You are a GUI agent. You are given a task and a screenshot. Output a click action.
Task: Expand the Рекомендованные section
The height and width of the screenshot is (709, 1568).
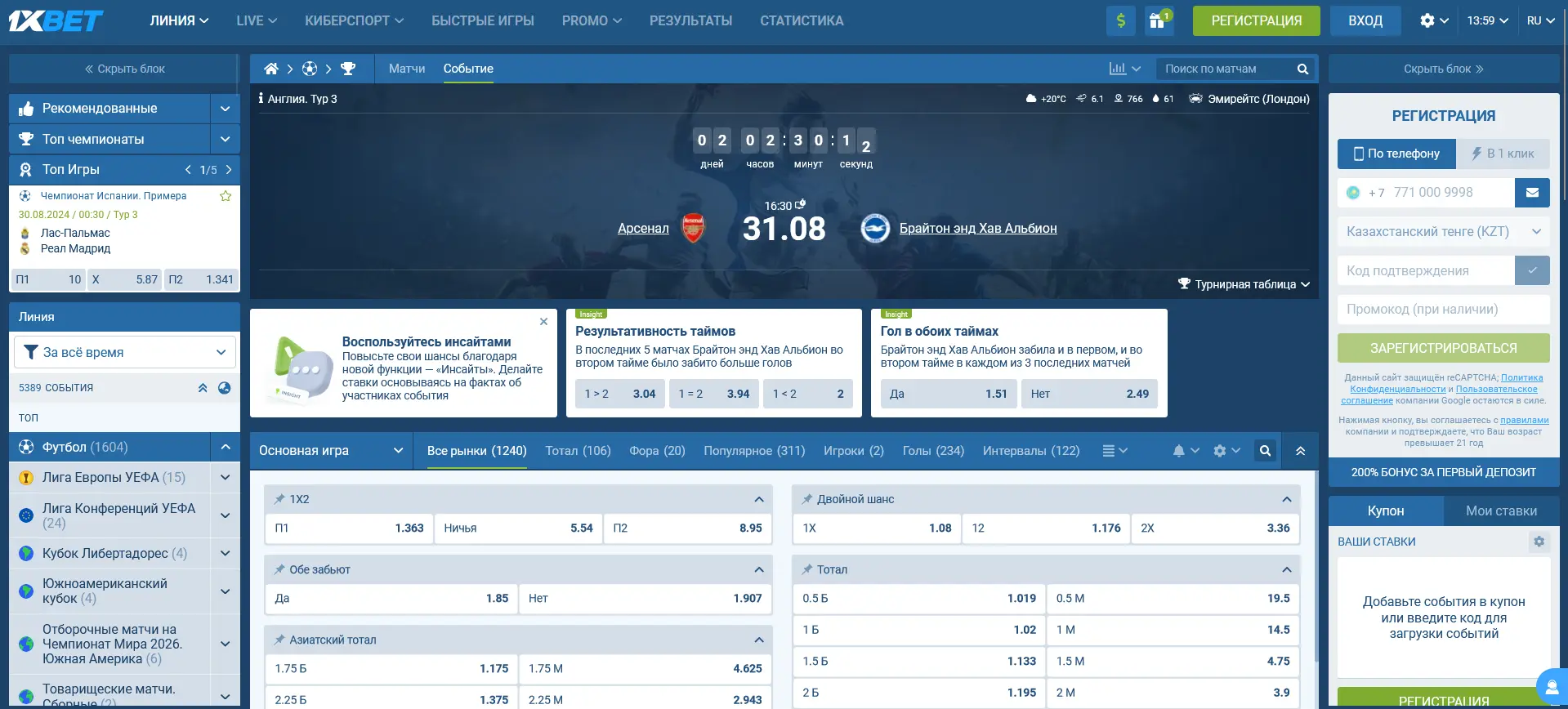point(225,108)
